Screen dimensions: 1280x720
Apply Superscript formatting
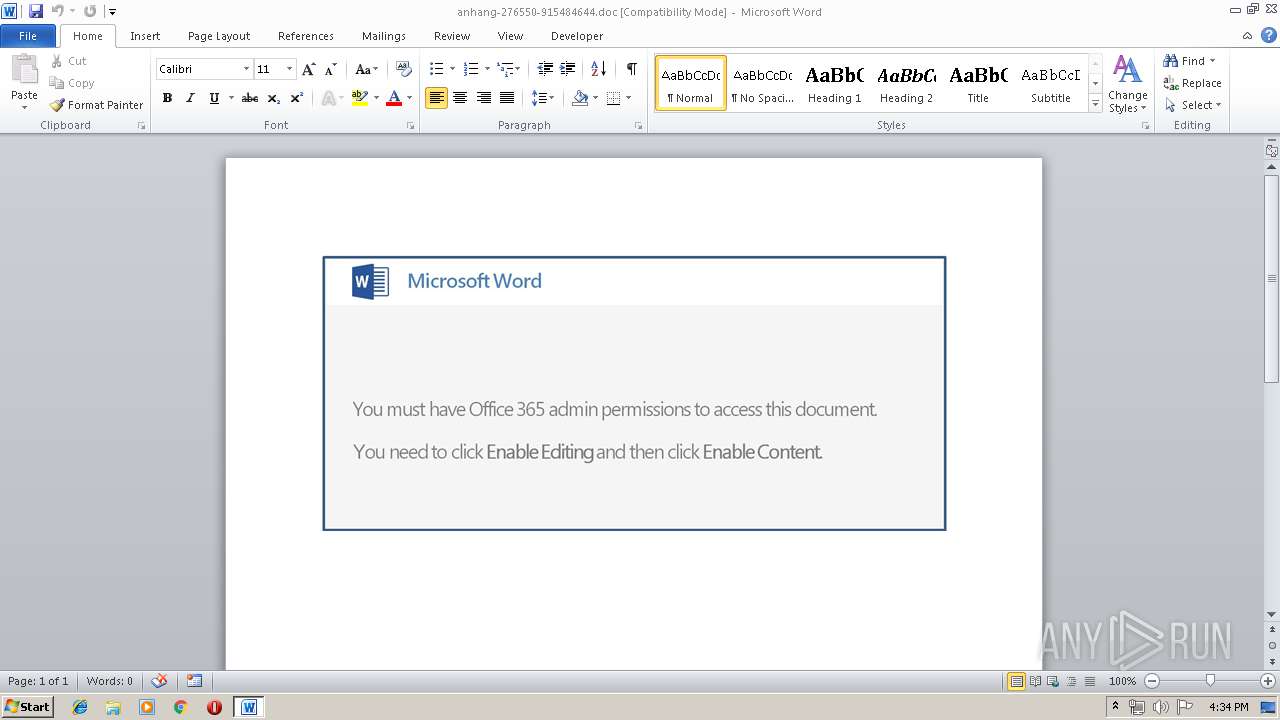pyautogui.click(x=297, y=98)
